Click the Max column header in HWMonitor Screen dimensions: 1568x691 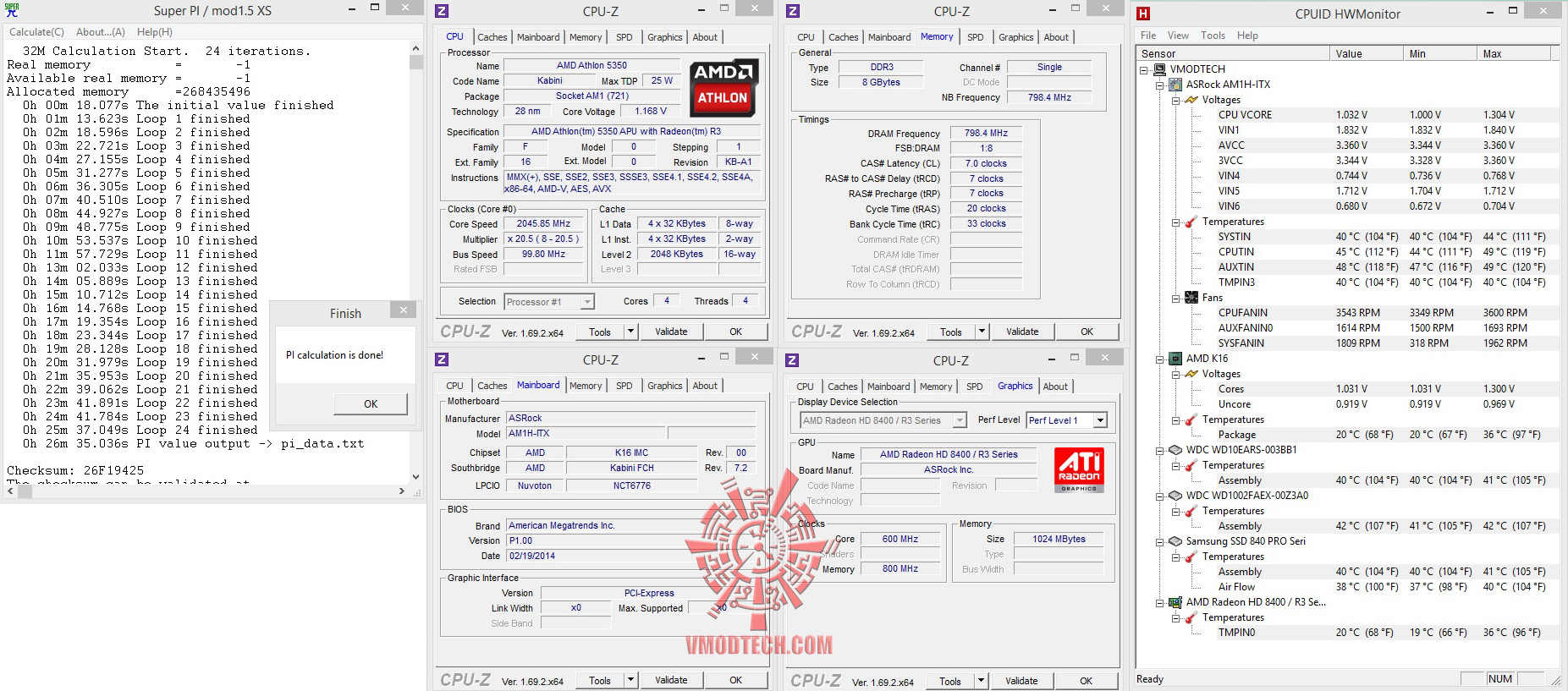click(x=1515, y=53)
